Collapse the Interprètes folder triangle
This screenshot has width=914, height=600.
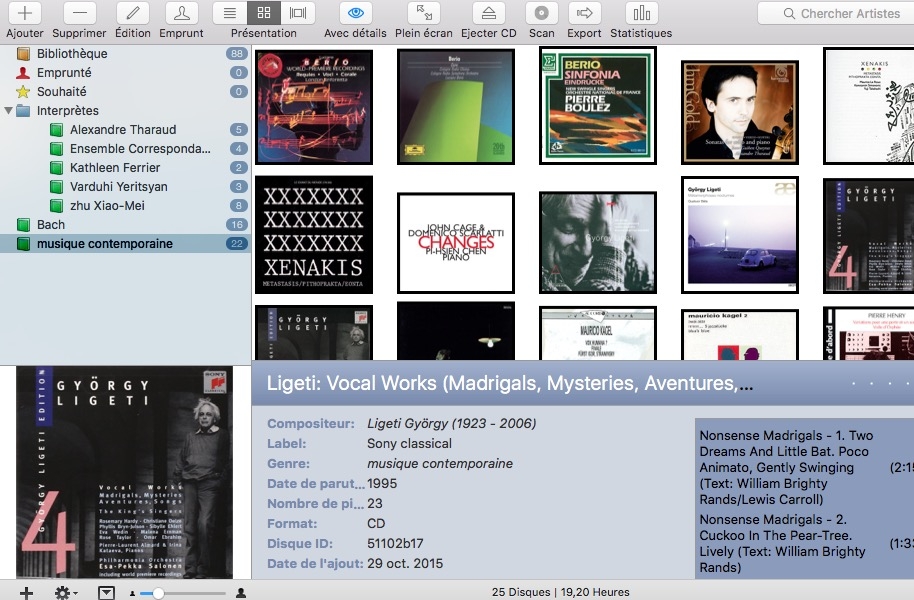pos(9,111)
